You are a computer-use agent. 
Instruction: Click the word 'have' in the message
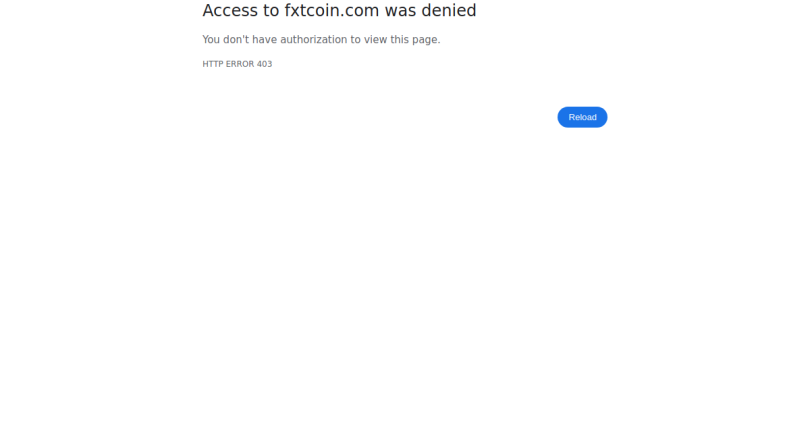click(x=264, y=40)
